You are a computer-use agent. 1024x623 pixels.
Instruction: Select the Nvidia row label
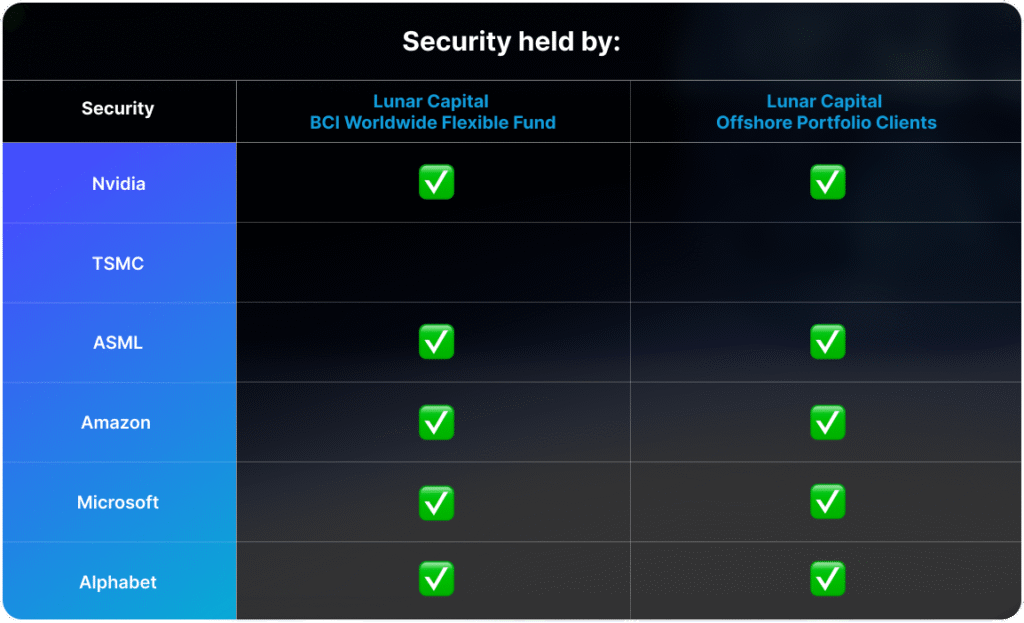(x=118, y=184)
